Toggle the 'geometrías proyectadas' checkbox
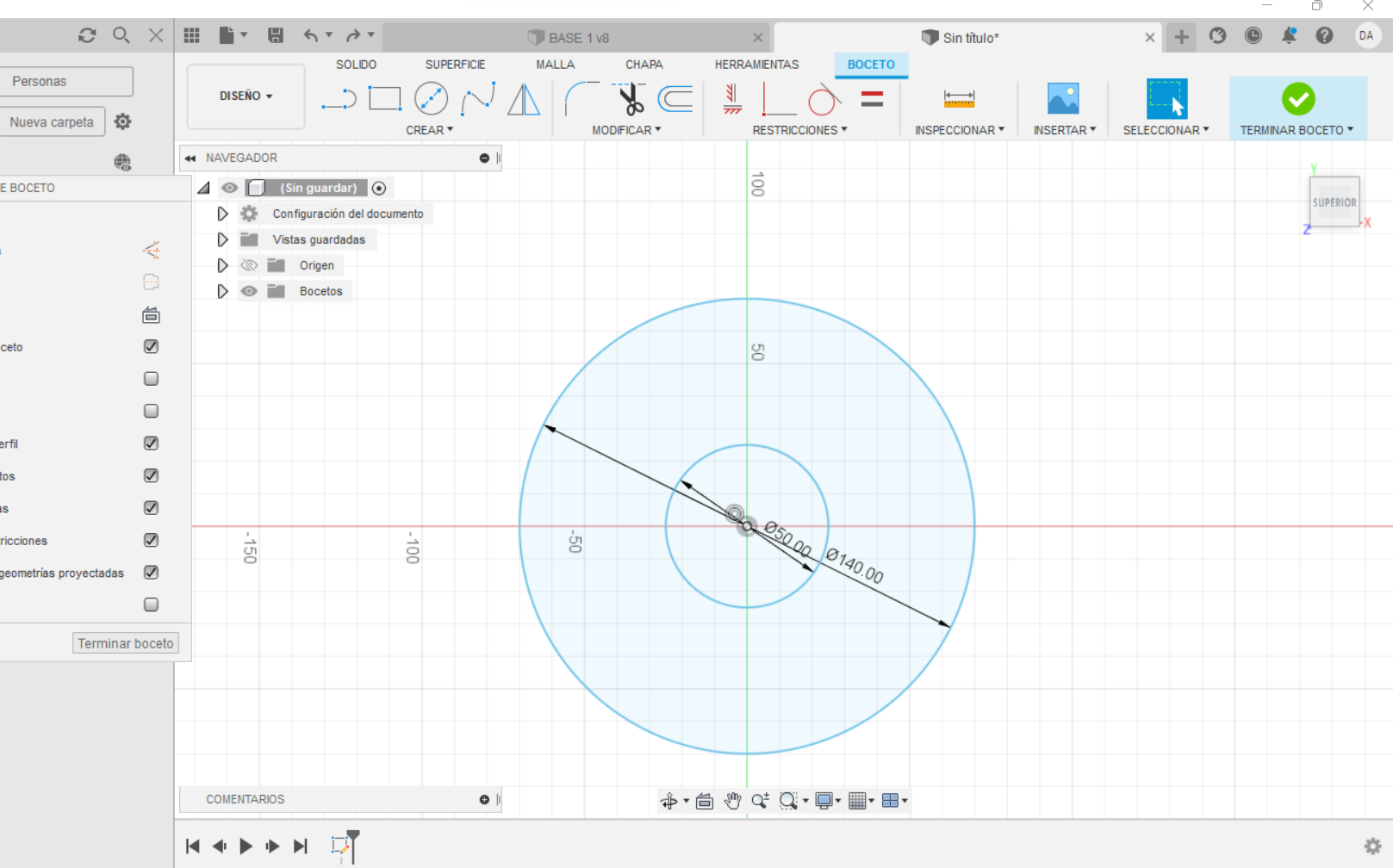 click(151, 573)
